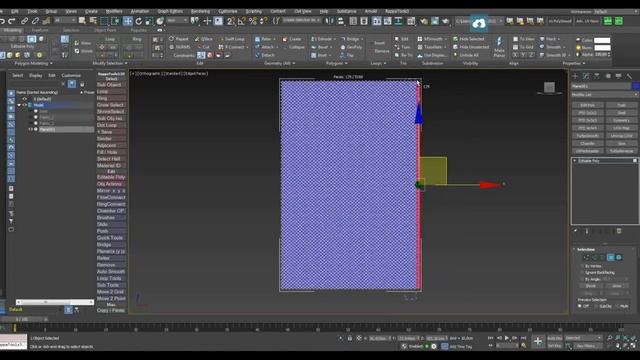Open the Modifier List dropdown

pos(605,95)
